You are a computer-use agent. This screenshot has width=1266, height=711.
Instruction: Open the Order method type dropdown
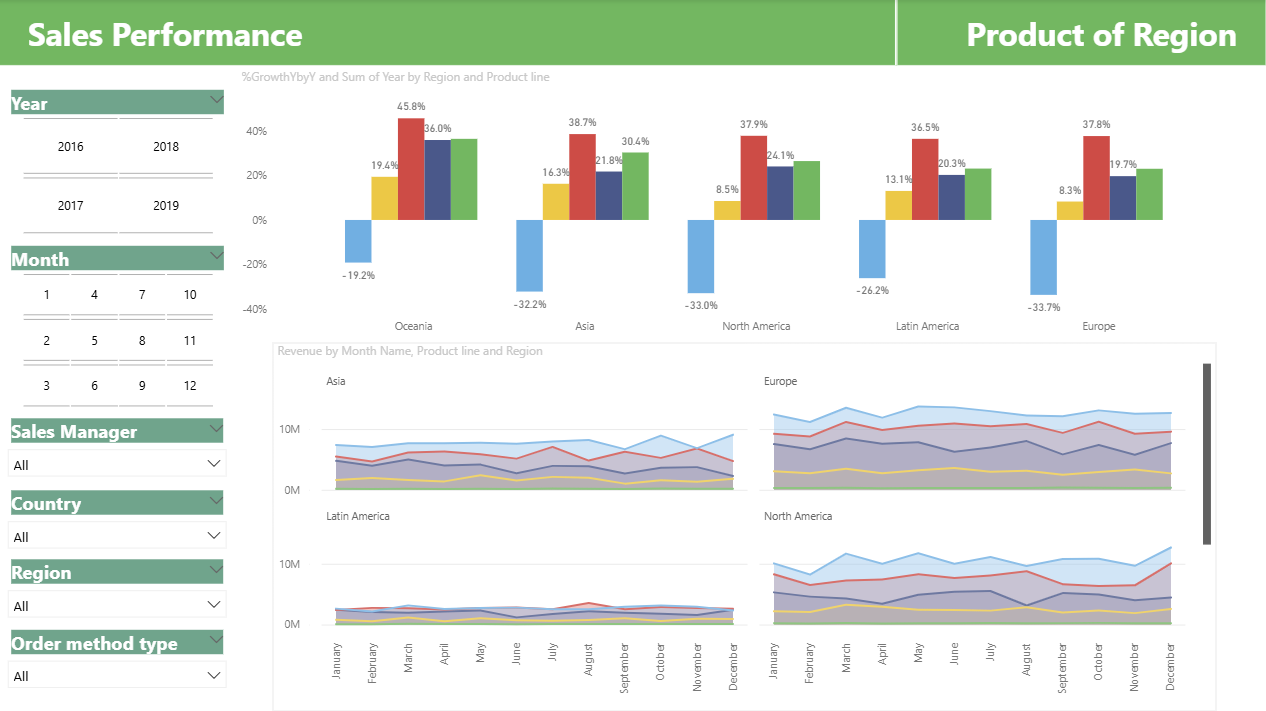[117, 676]
